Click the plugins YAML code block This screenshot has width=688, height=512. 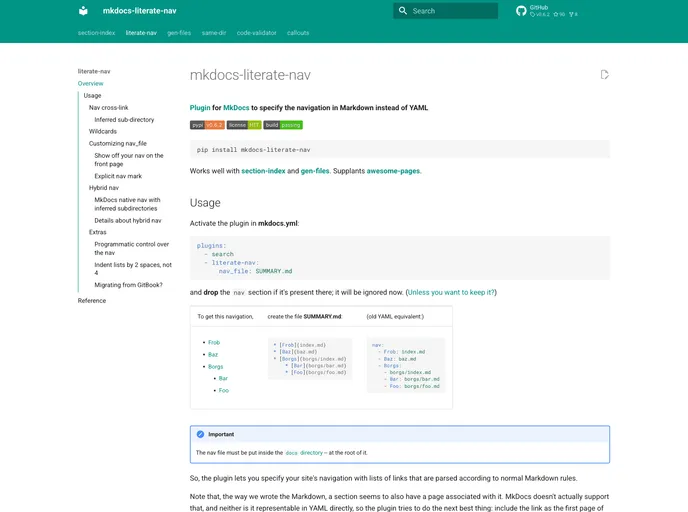click(400, 258)
